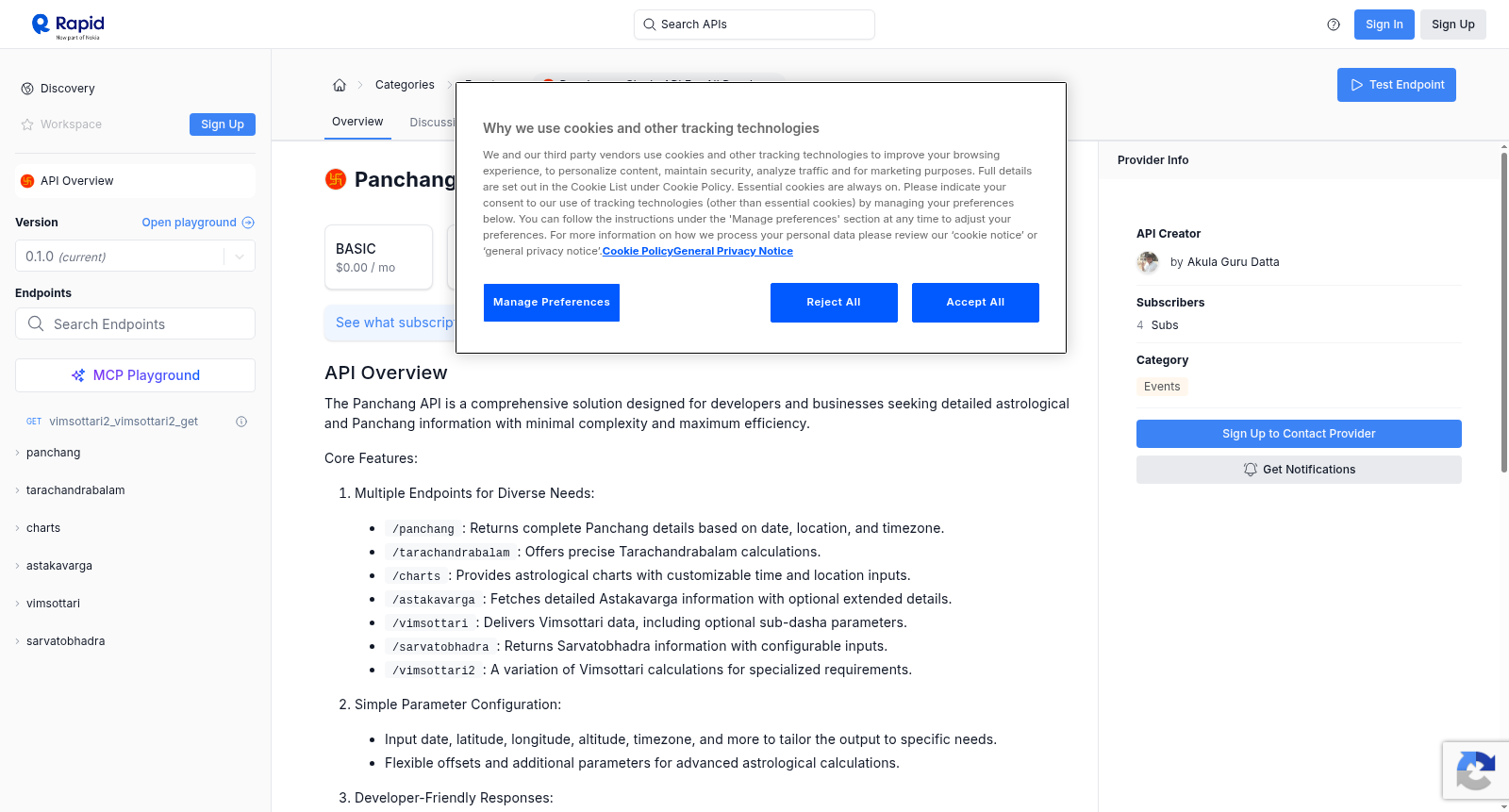
Task: Click the Events category tag
Action: coord(1162,387)
